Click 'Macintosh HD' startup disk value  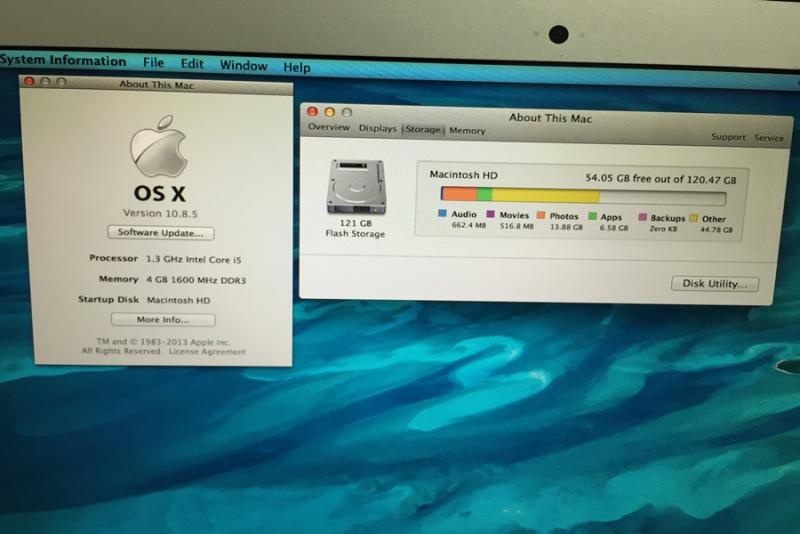(179, 300)
